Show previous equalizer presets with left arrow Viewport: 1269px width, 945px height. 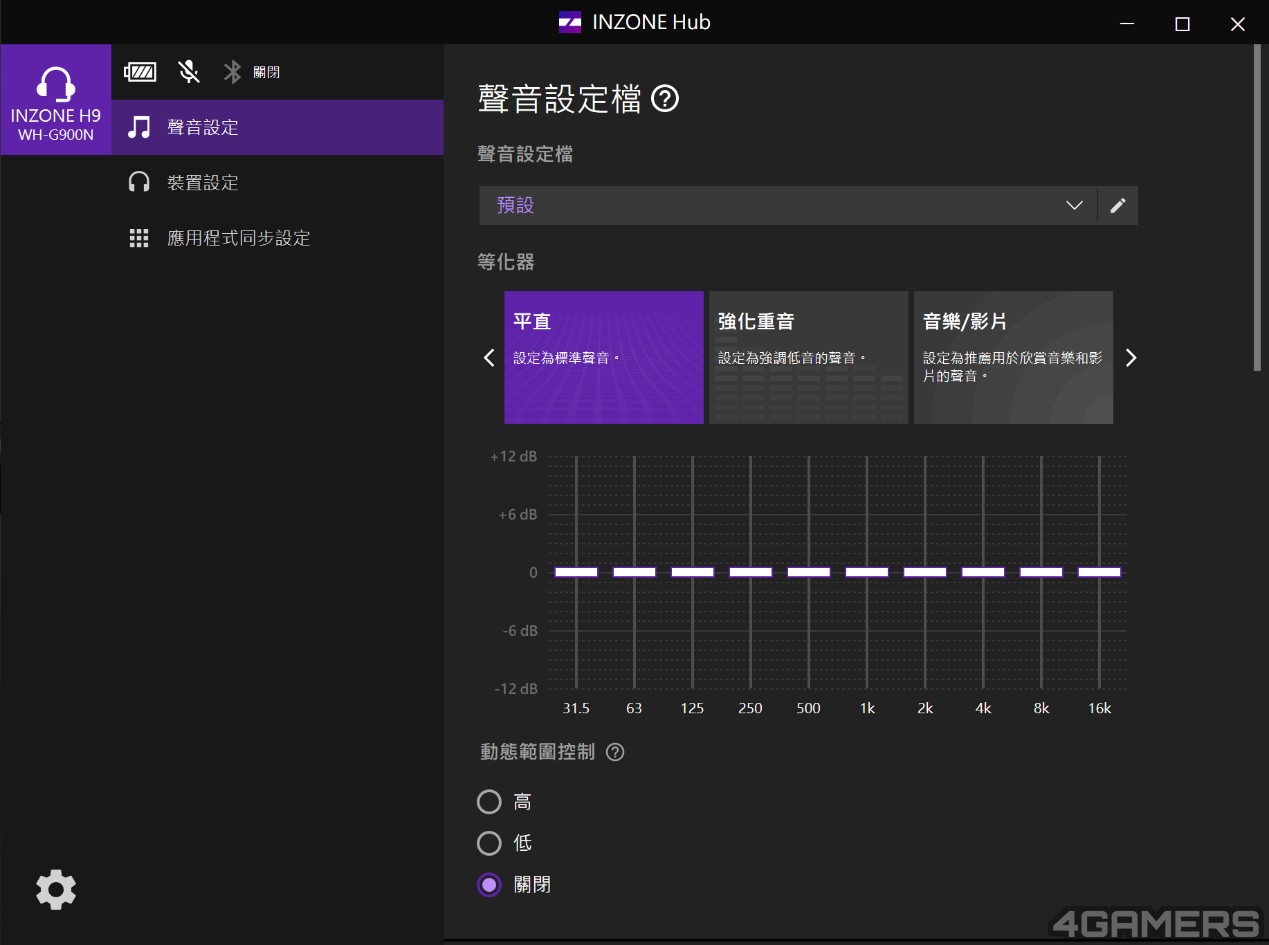[x=489, y=357]
